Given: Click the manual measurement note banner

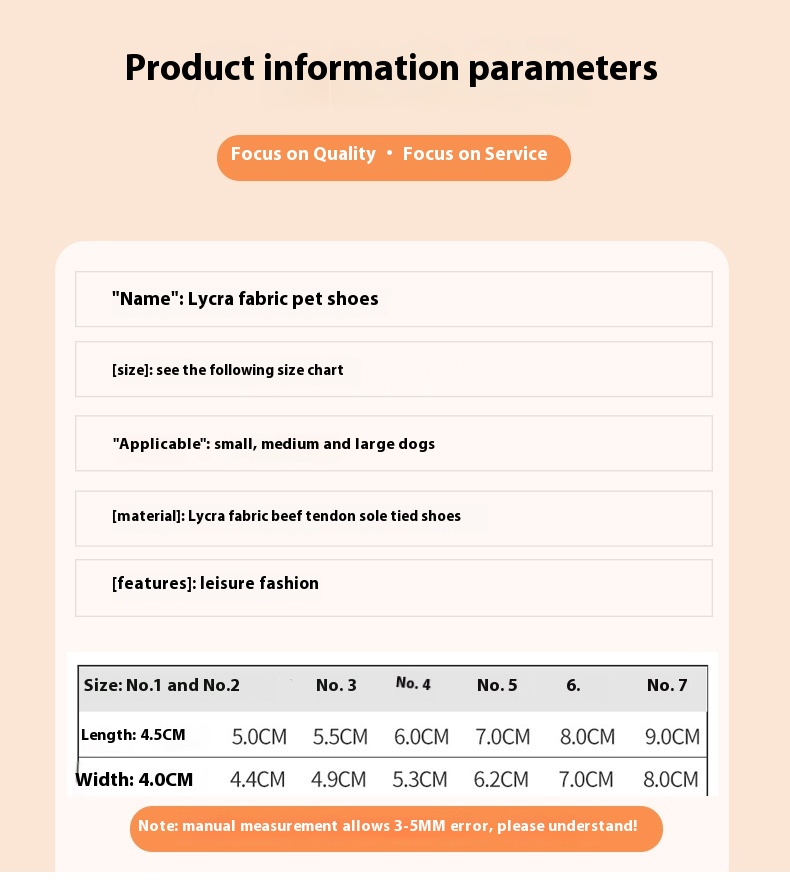Looking at the screenshot, I should 396,828.
